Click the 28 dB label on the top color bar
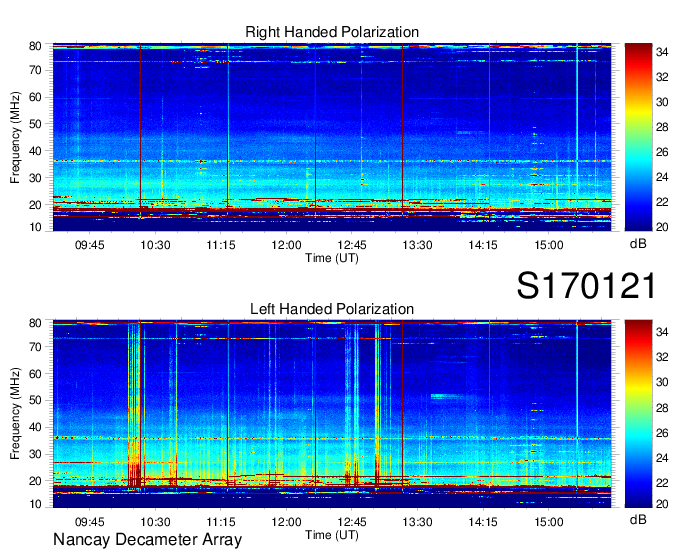The height and width of the screenshot is (552, 680). pos(662,127)
